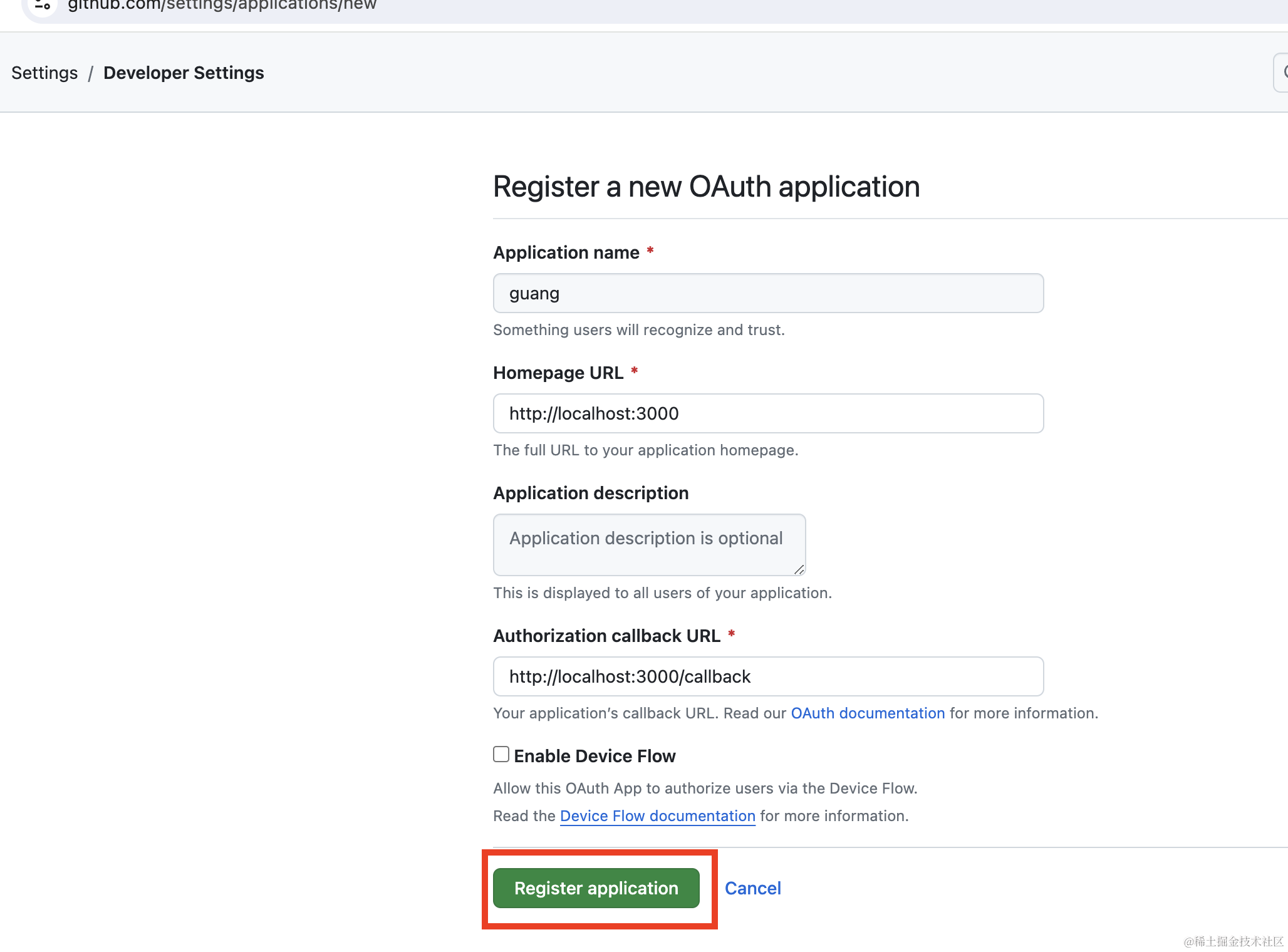This screenshot has height=952, width=1288.
Task: Click the "Authorization callback URL" label
Action: click(x=606, y=636)
